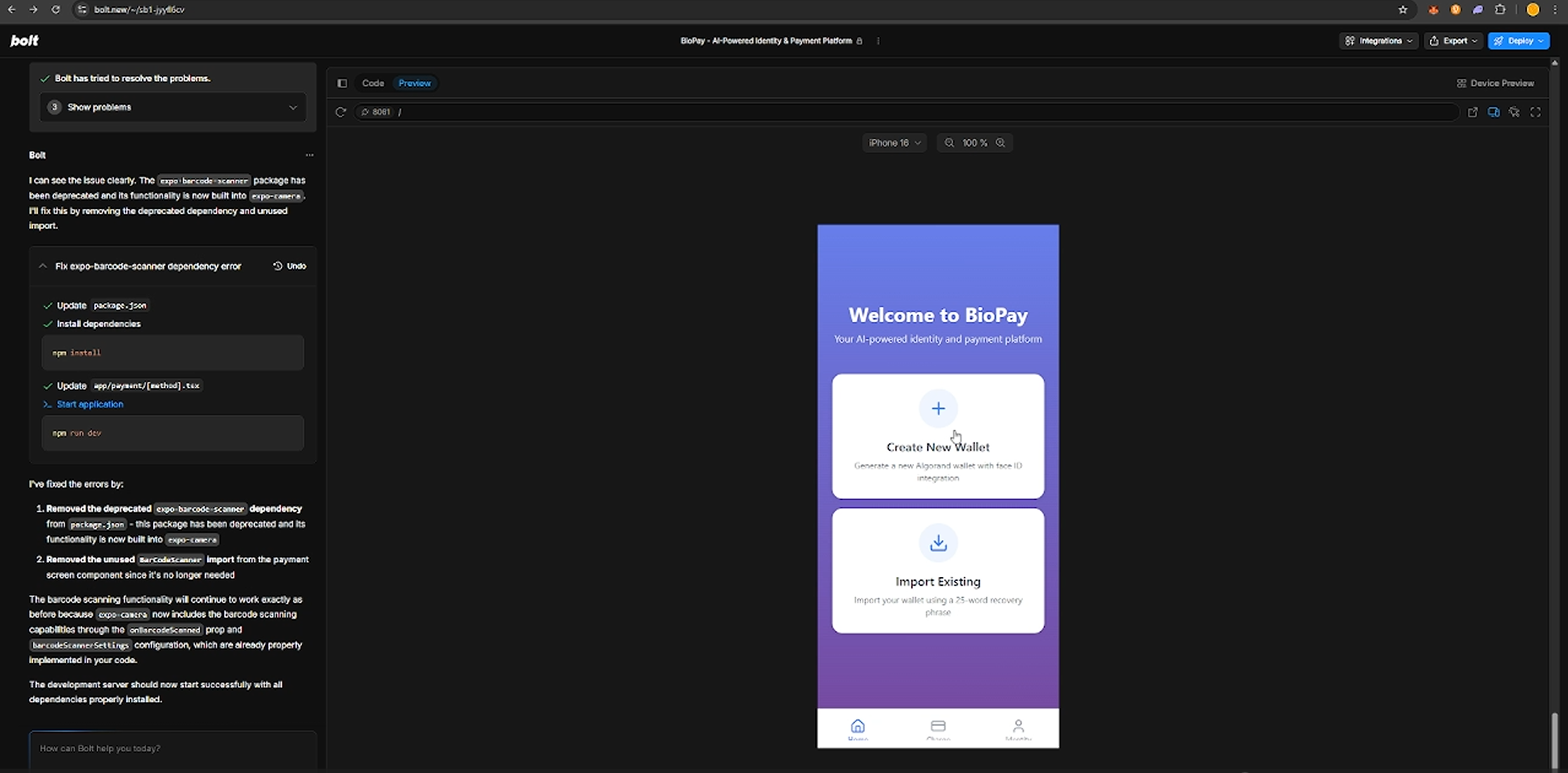Collapse Fix expo-barcode-scanner dependency error section
The height and width of the screenshot is (773, 1568).
[43, 267]
